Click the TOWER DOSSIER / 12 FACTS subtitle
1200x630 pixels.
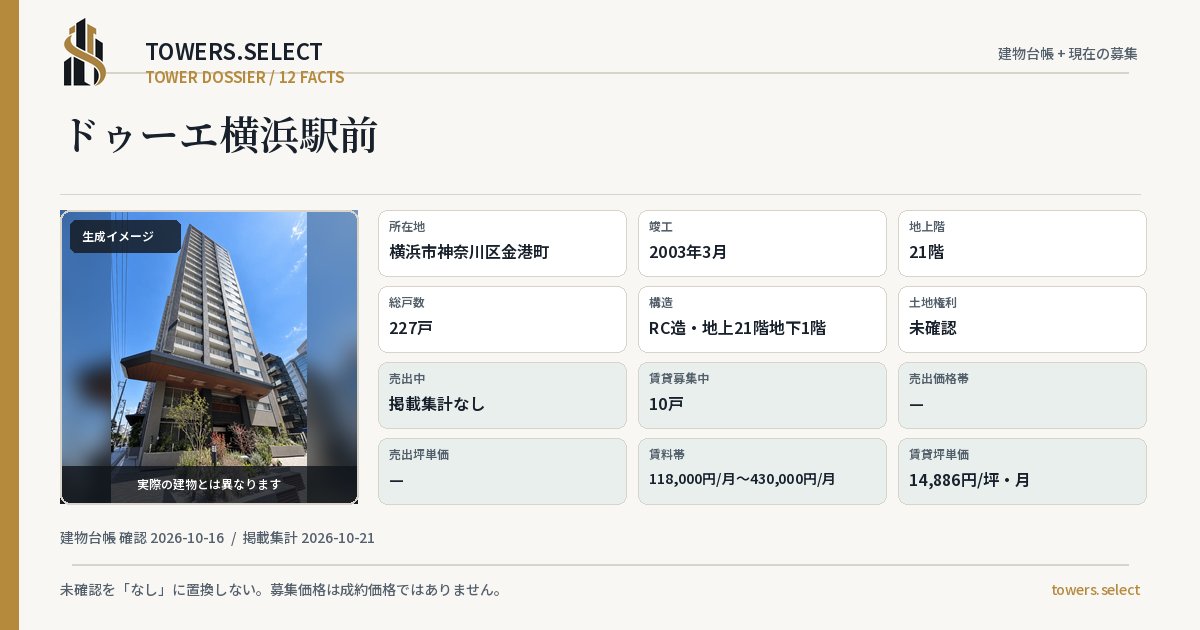point(245,77)
